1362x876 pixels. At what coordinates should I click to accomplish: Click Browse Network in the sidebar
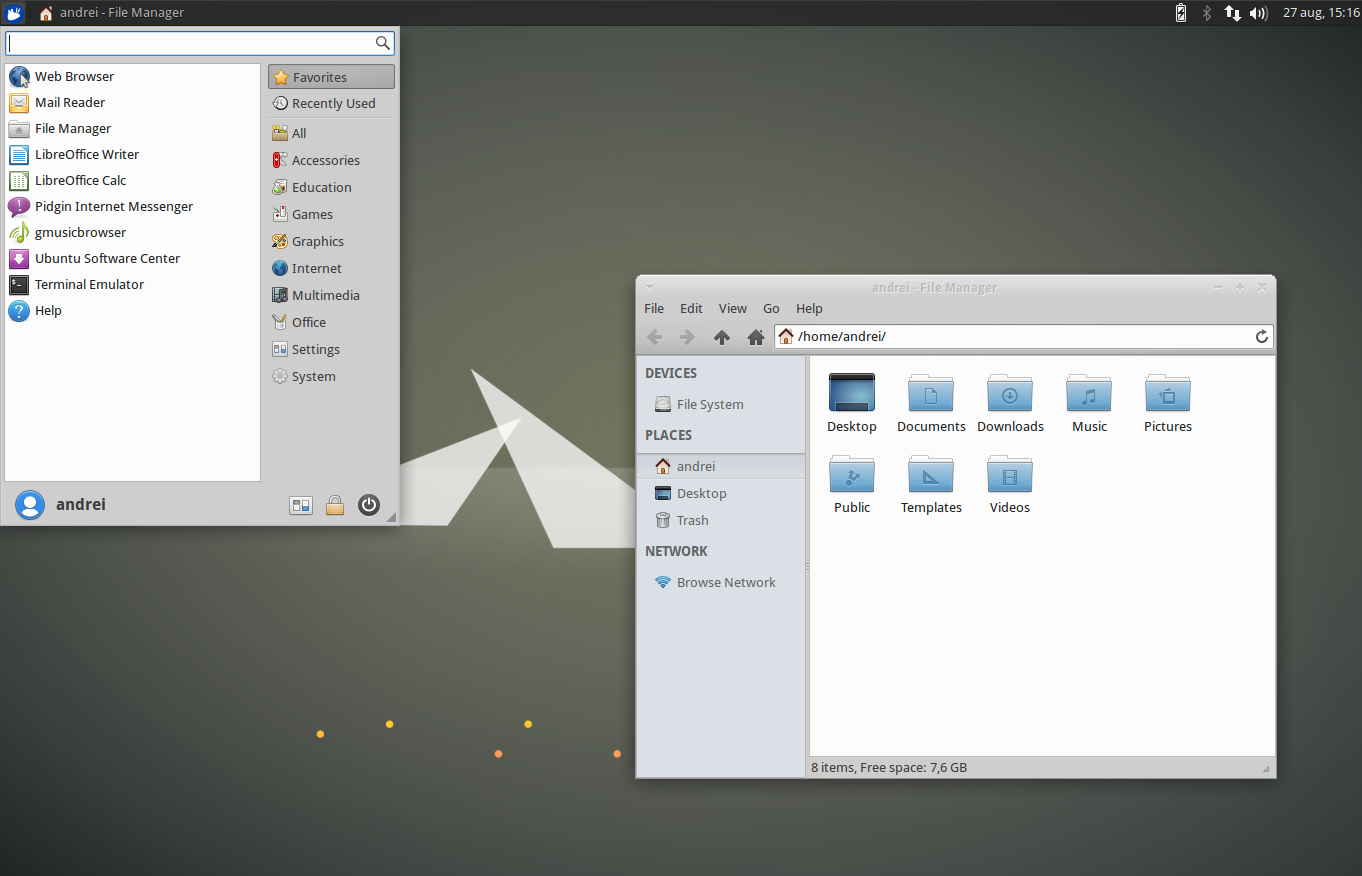[x=726, y=582]
